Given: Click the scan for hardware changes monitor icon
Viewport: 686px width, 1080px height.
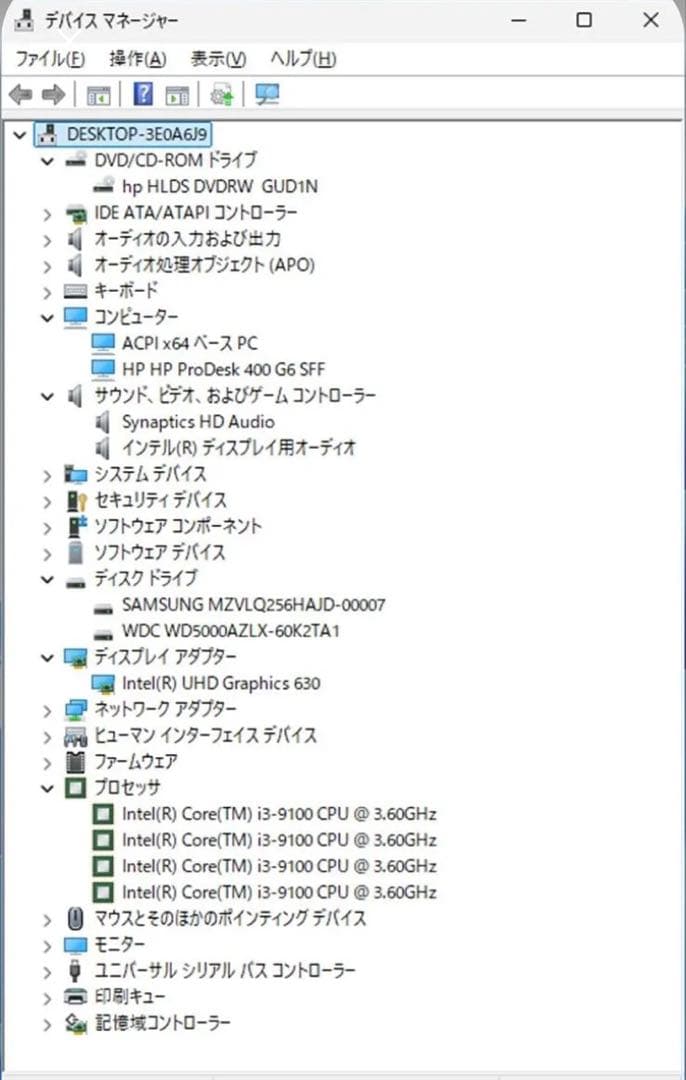Looking at the screenshot, I should coord(267,94).
